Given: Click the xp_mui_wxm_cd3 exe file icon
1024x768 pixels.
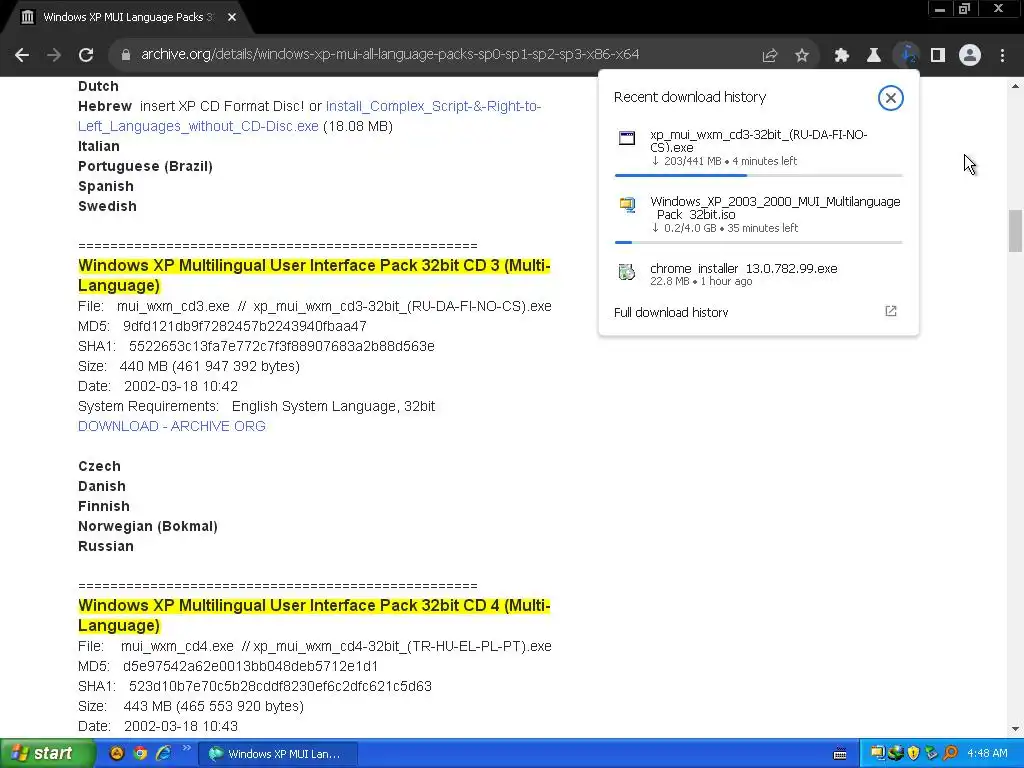Looking at the screenshot, I should (627, 138).
